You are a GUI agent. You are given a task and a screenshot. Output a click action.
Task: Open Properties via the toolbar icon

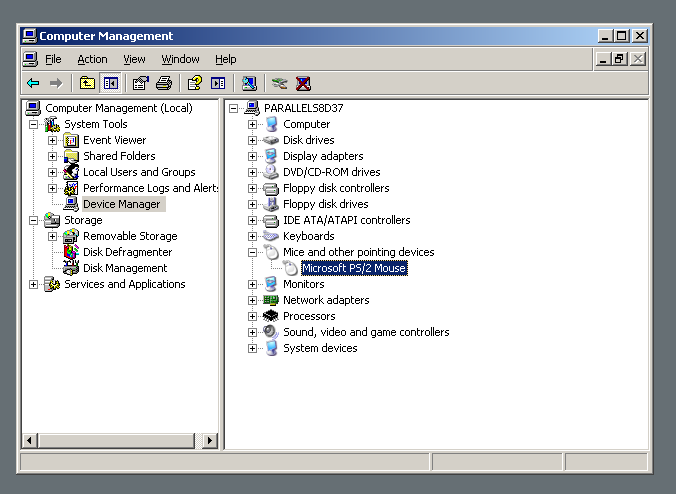pyautogui.click(x=141, y=83)
